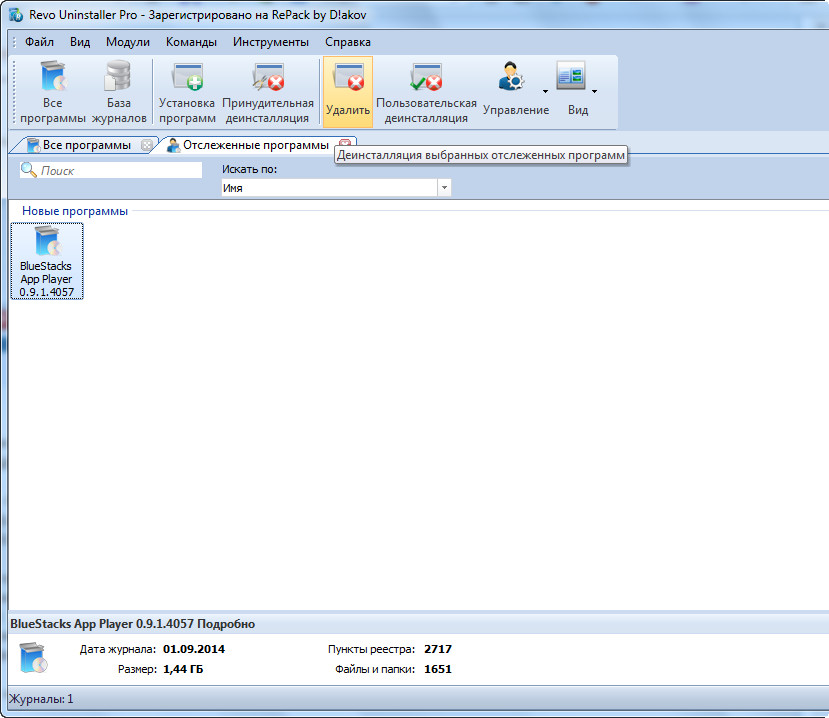Expand the Управление dropdown arrow
Image resolution: width=829 pixels, height=718 pixels.
pyautogui.click(x=546, y=92)
